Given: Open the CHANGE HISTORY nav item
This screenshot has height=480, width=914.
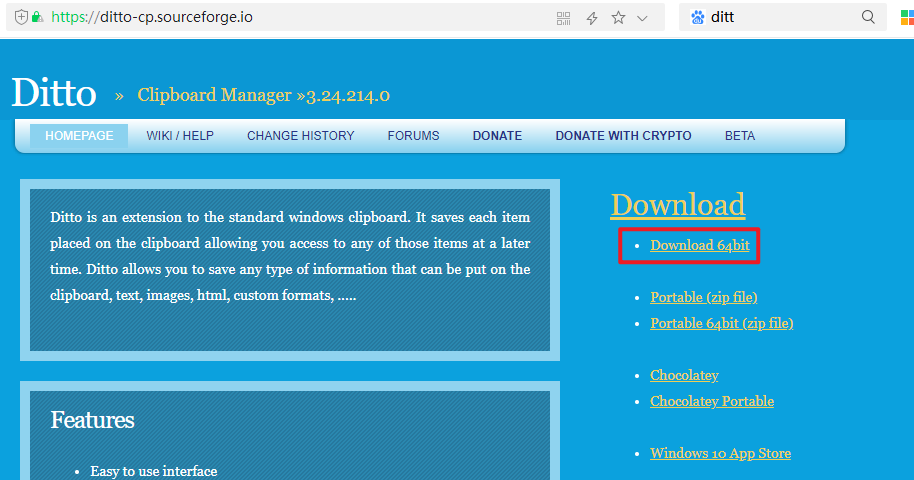Looking at the screenshot, I should (x=301, y=136).
